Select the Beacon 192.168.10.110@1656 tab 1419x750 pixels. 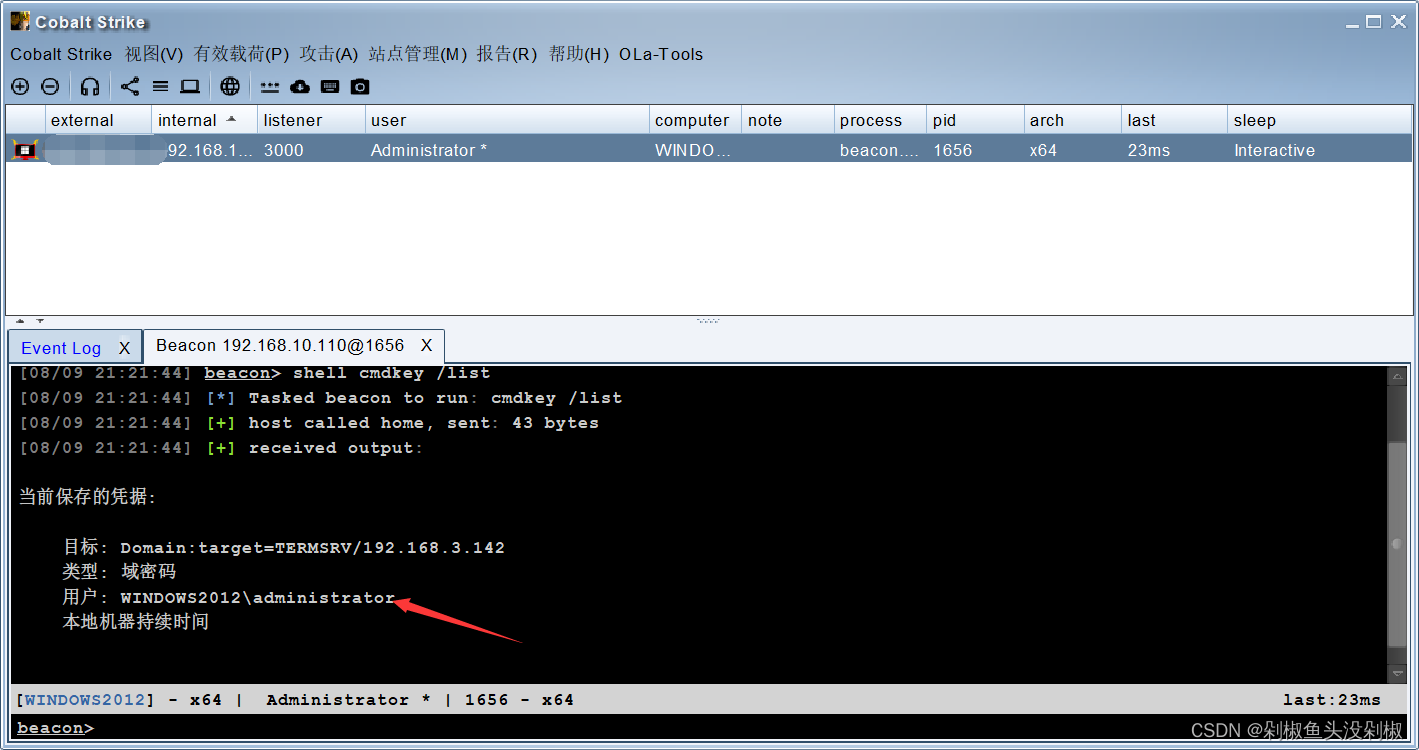point(280,346)
